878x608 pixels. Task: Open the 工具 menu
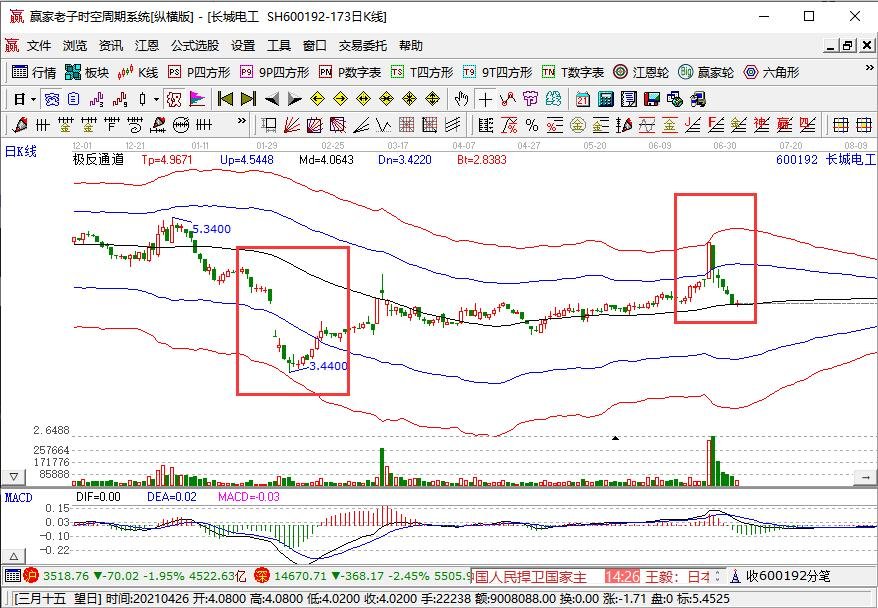pos(279,45)
